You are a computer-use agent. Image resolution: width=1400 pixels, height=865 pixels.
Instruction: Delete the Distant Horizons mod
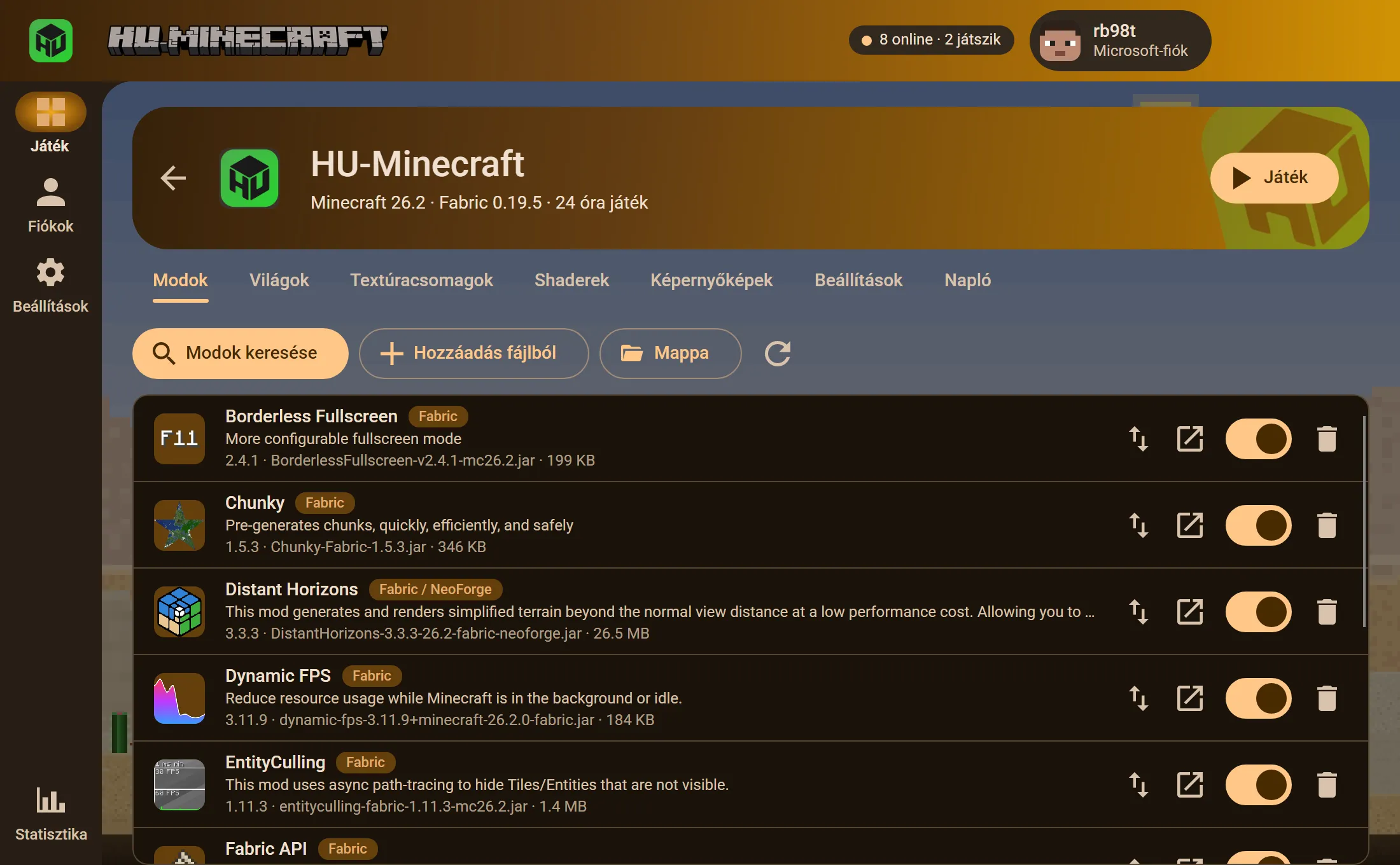pos(1327,612)
